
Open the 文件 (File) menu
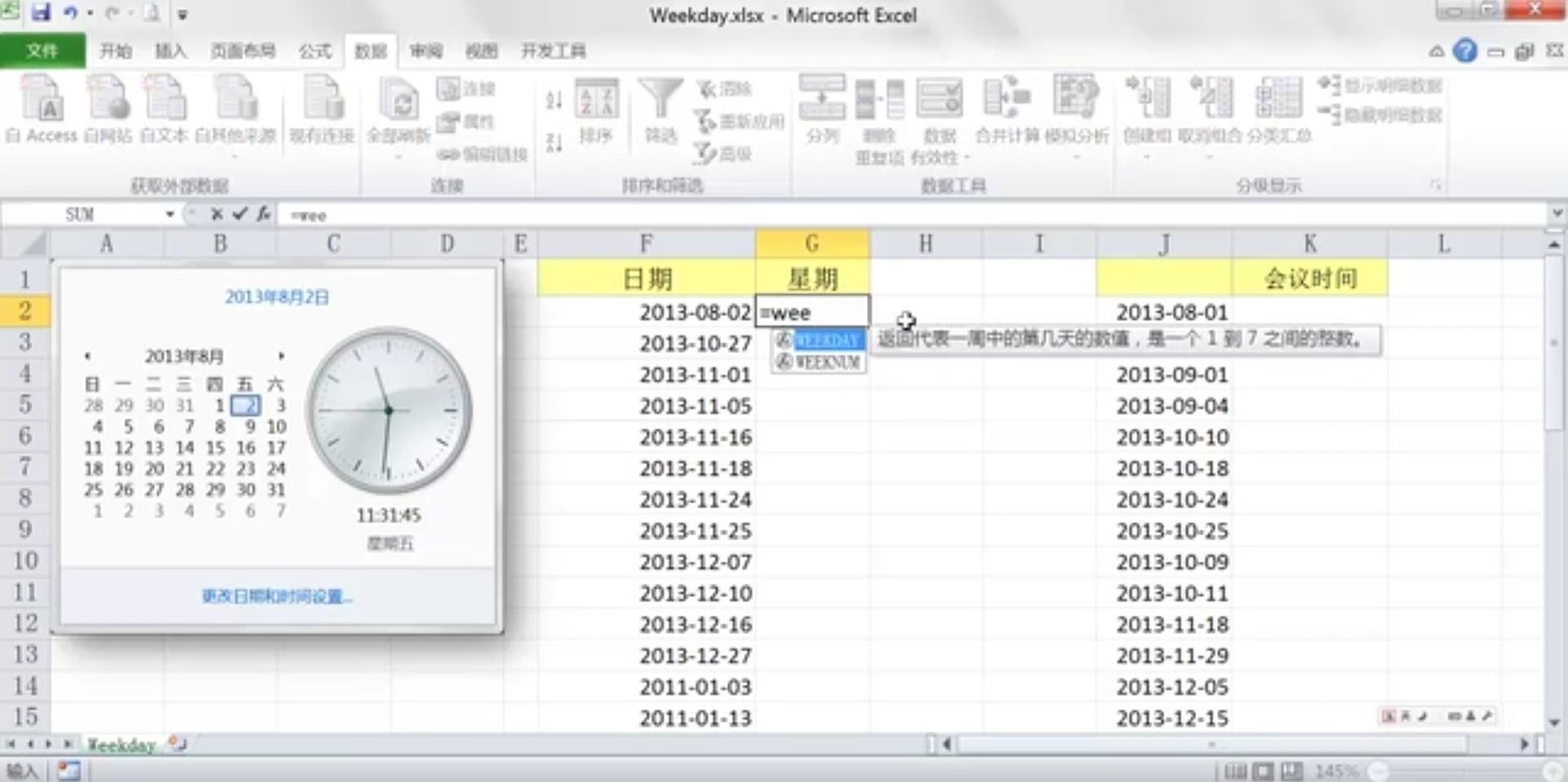coord(43,51)
